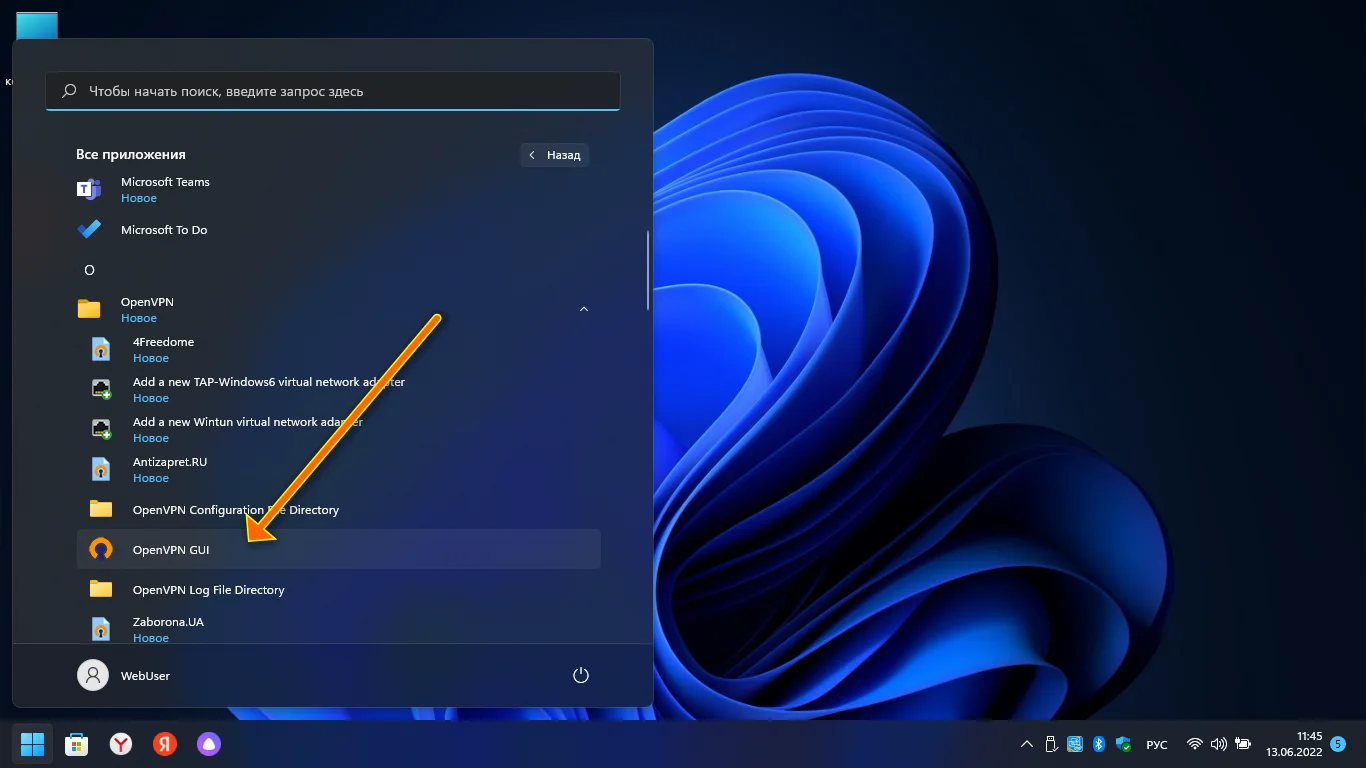Click the volume speaker tray icon

[x=1218, y=744]
